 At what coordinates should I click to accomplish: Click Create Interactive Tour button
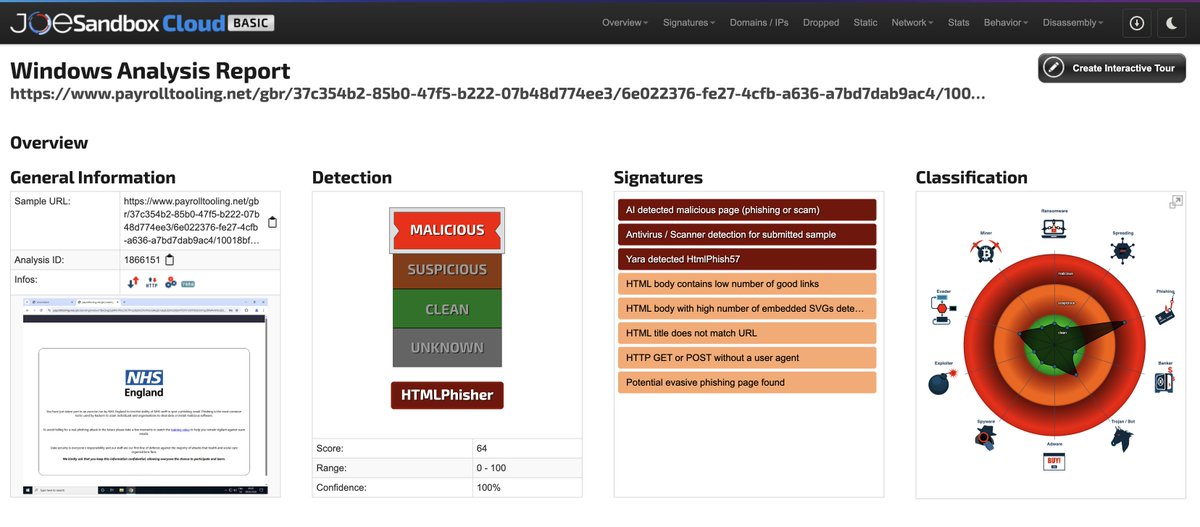(x=1112, y=68)
